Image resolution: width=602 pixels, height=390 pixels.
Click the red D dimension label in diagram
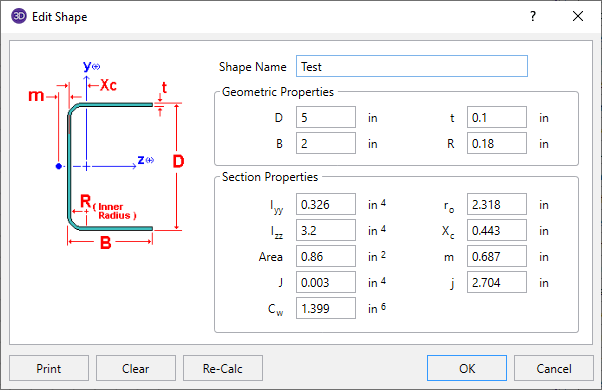coord(179,161)
